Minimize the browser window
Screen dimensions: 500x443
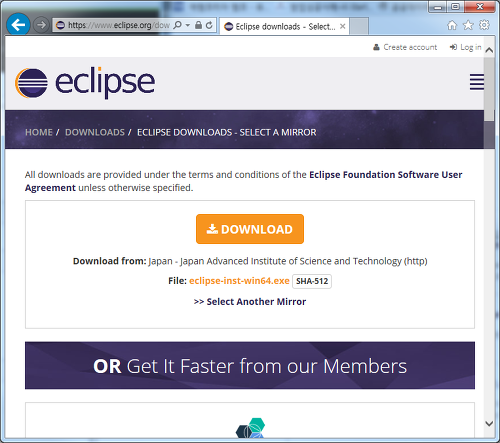(438, 7)
